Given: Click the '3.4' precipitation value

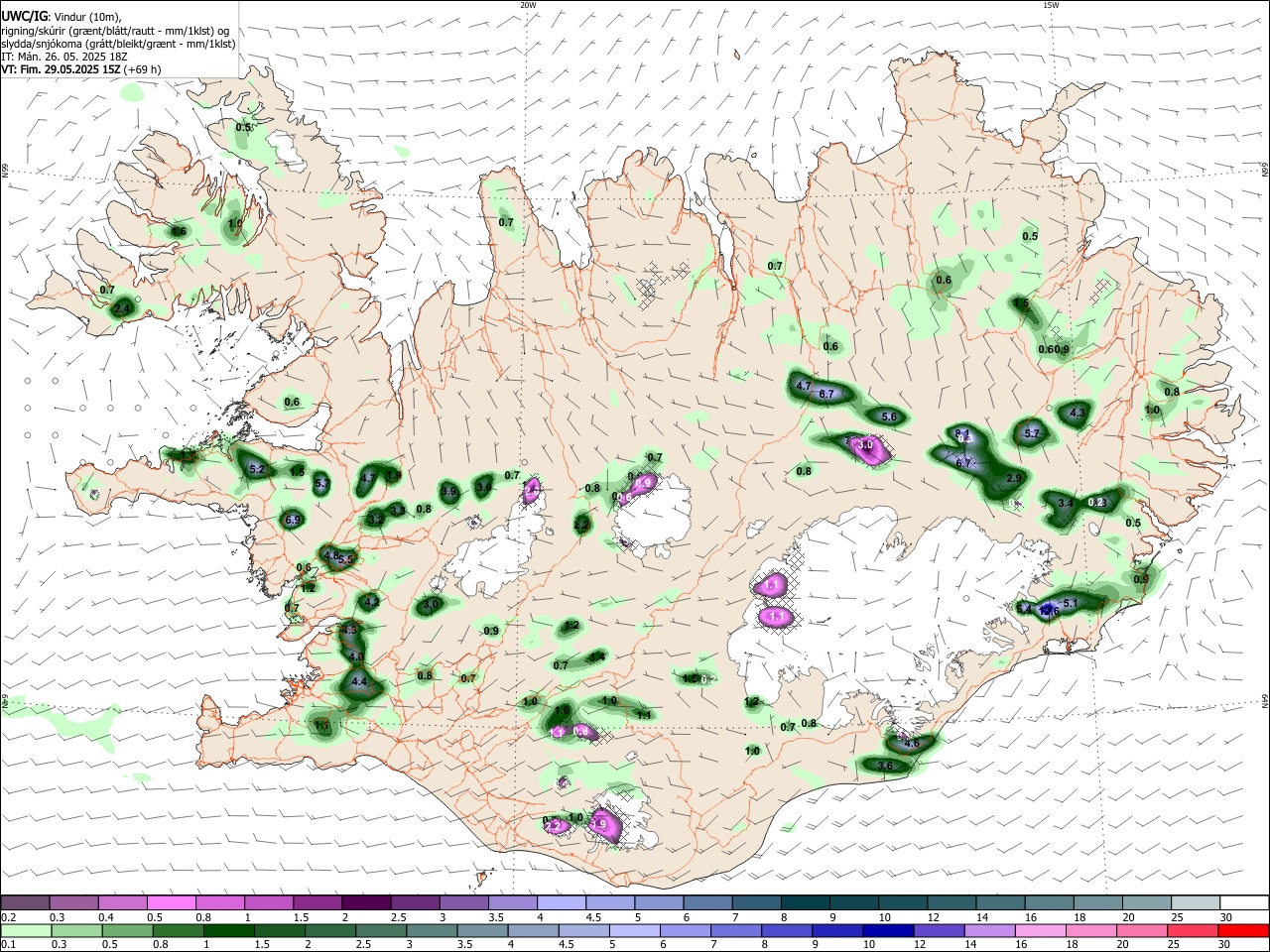Looking at the screenshot, I should pos(1066,504).
